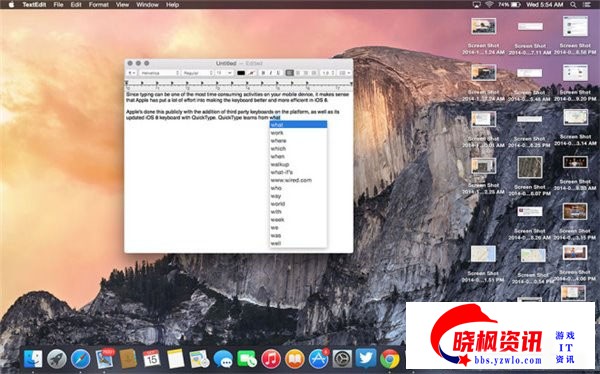Open the Safari icon in the Dock

click(80, 359)
